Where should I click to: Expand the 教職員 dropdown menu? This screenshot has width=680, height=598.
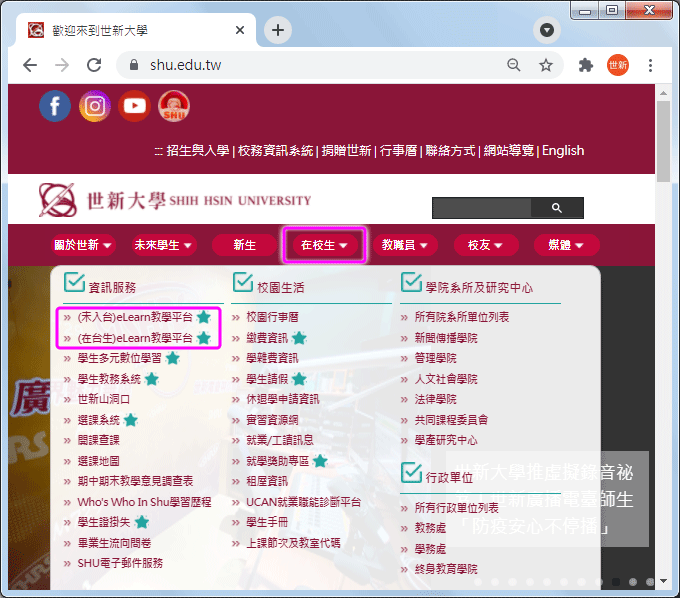pos(405,245)
